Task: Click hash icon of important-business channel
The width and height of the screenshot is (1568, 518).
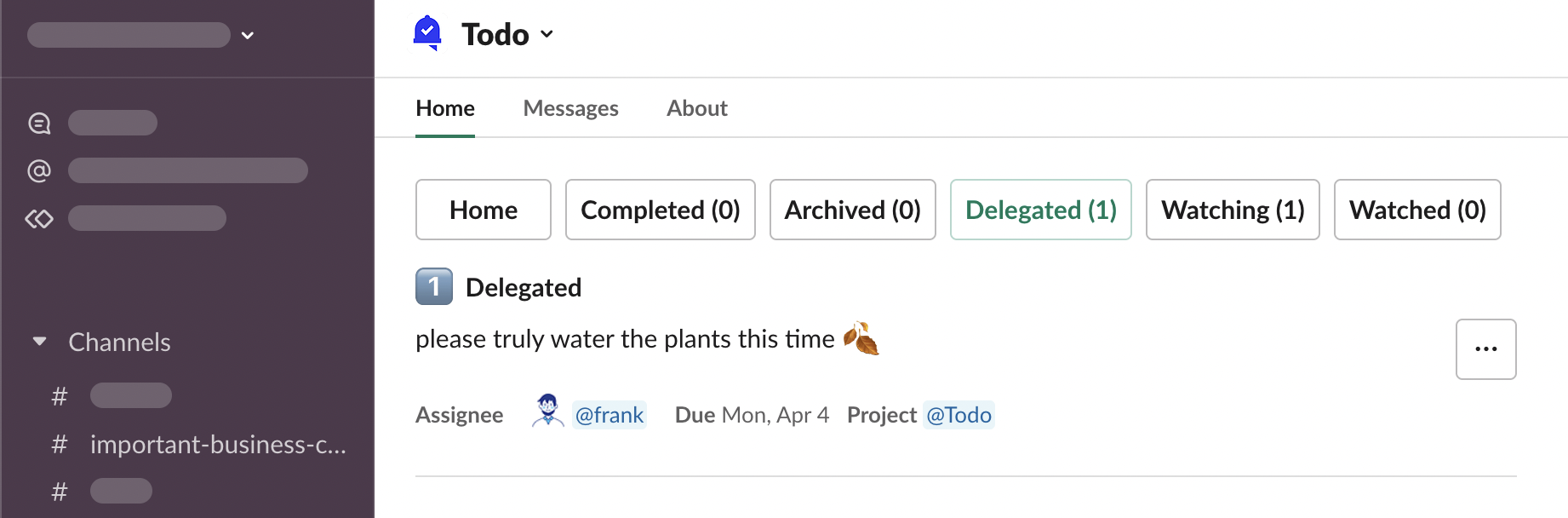Action: pos(60,445)
